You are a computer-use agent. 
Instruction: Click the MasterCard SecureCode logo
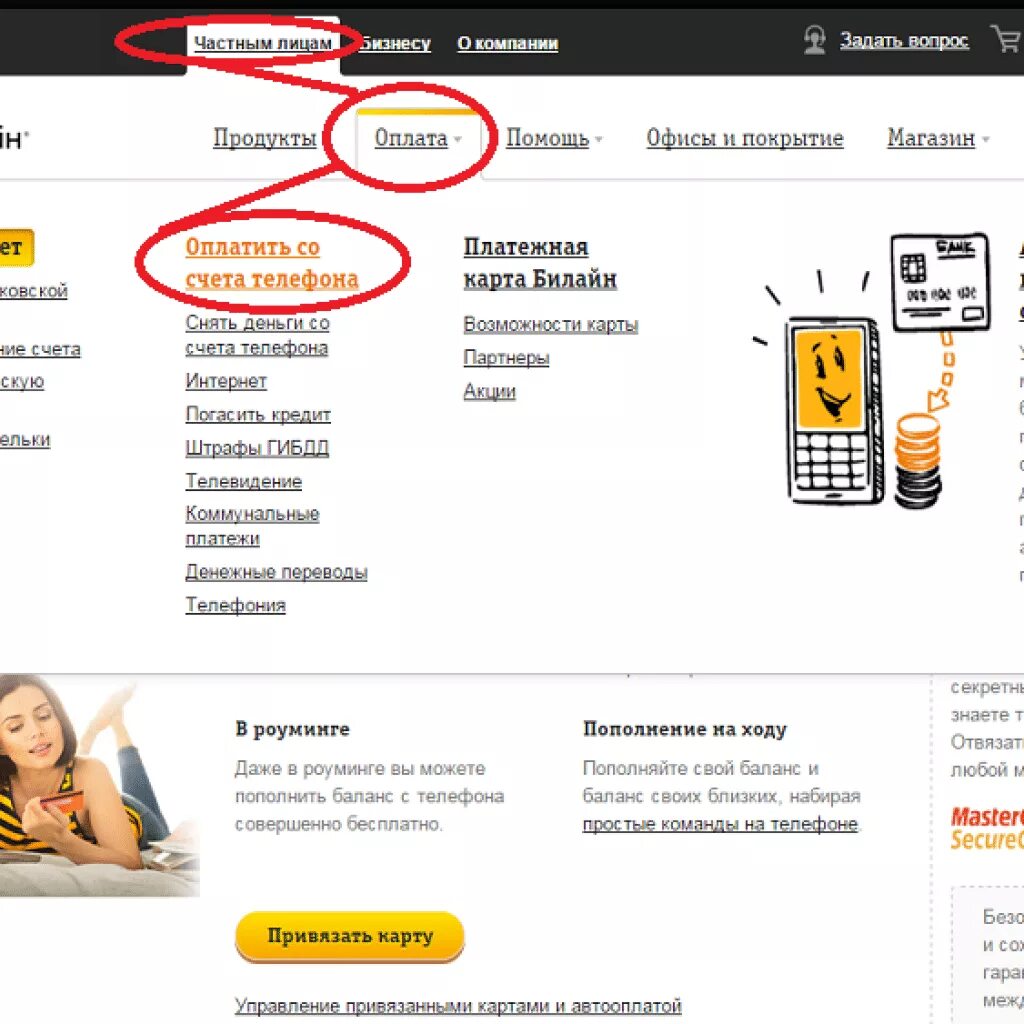[x=987, y=828]
